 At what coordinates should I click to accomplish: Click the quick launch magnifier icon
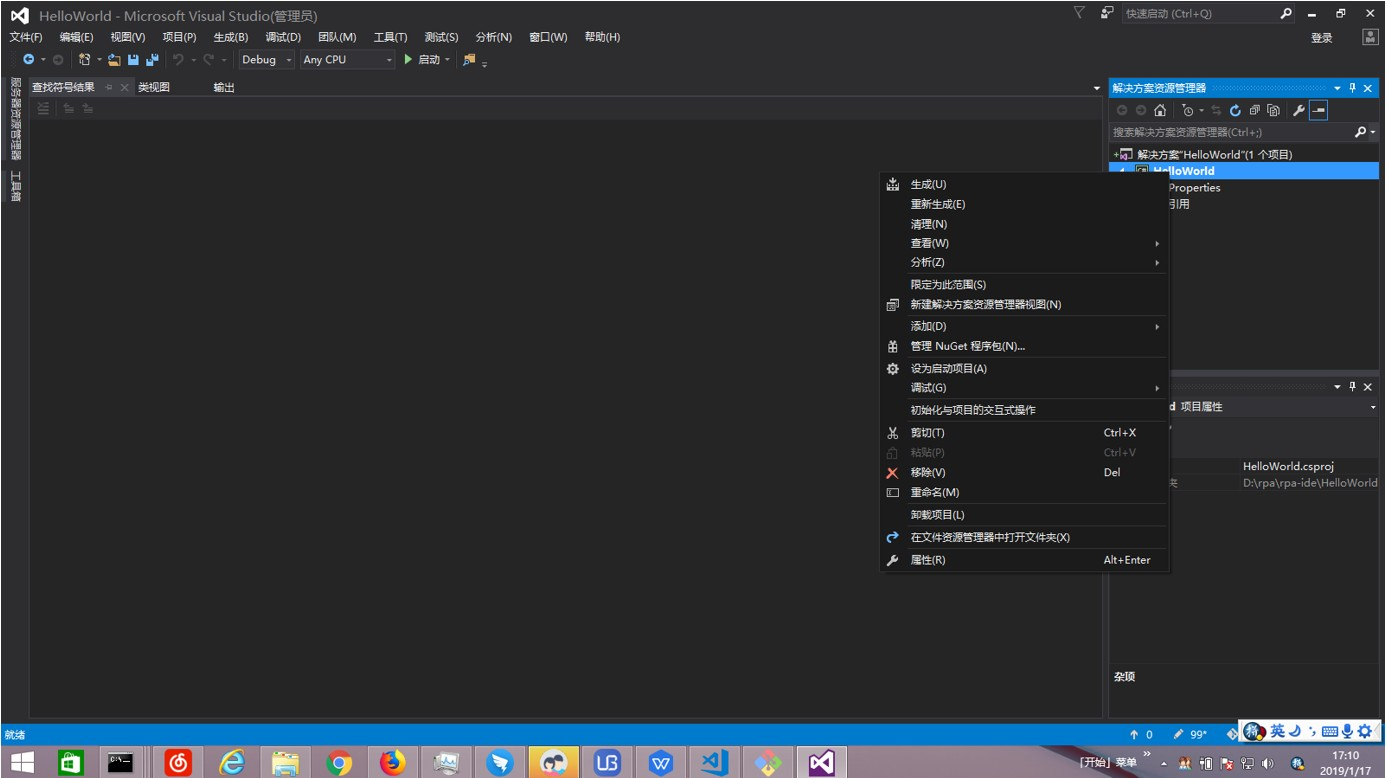(1286, 14)
